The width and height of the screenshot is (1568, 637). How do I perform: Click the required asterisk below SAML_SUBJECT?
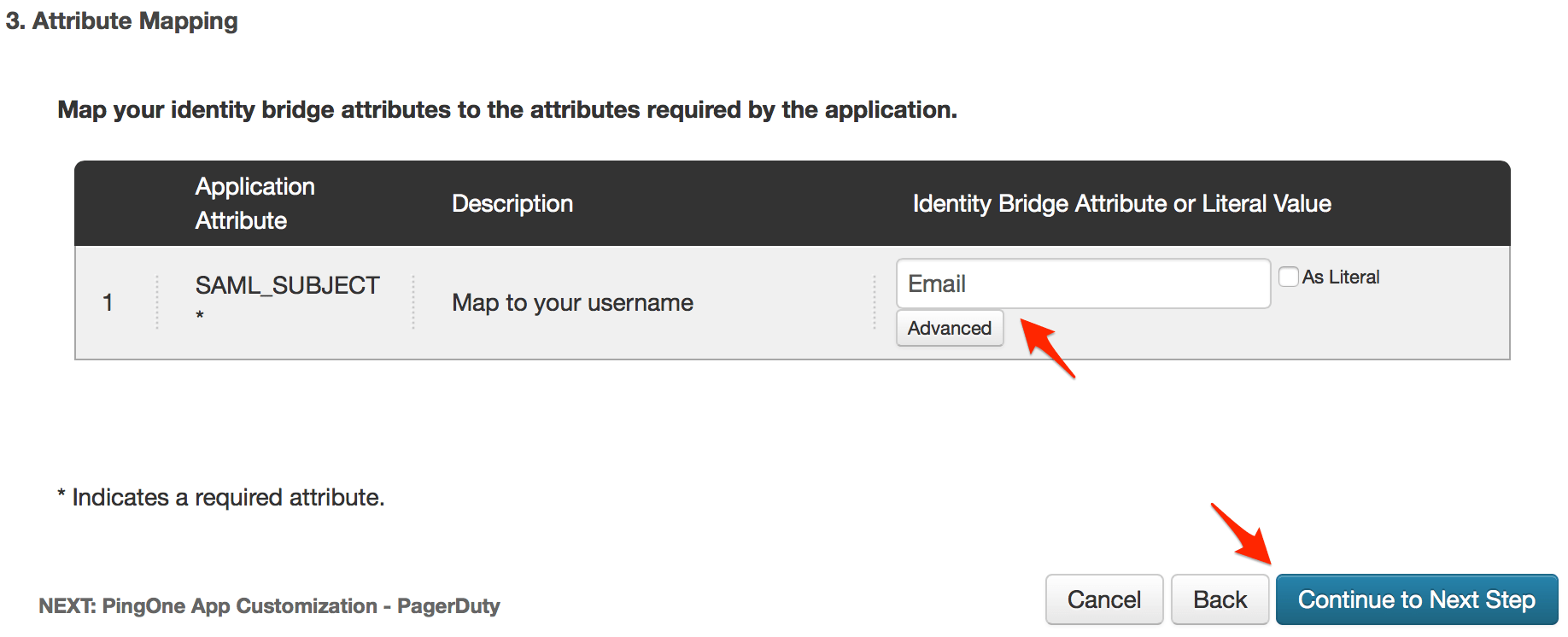coord(200,315)
